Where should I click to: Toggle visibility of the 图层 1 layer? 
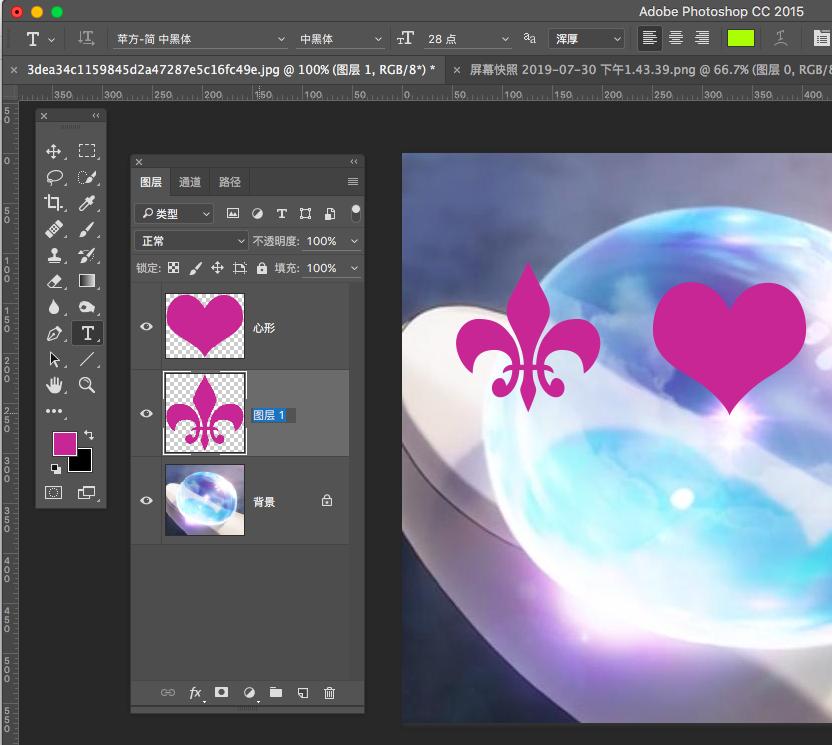point(147,414)
